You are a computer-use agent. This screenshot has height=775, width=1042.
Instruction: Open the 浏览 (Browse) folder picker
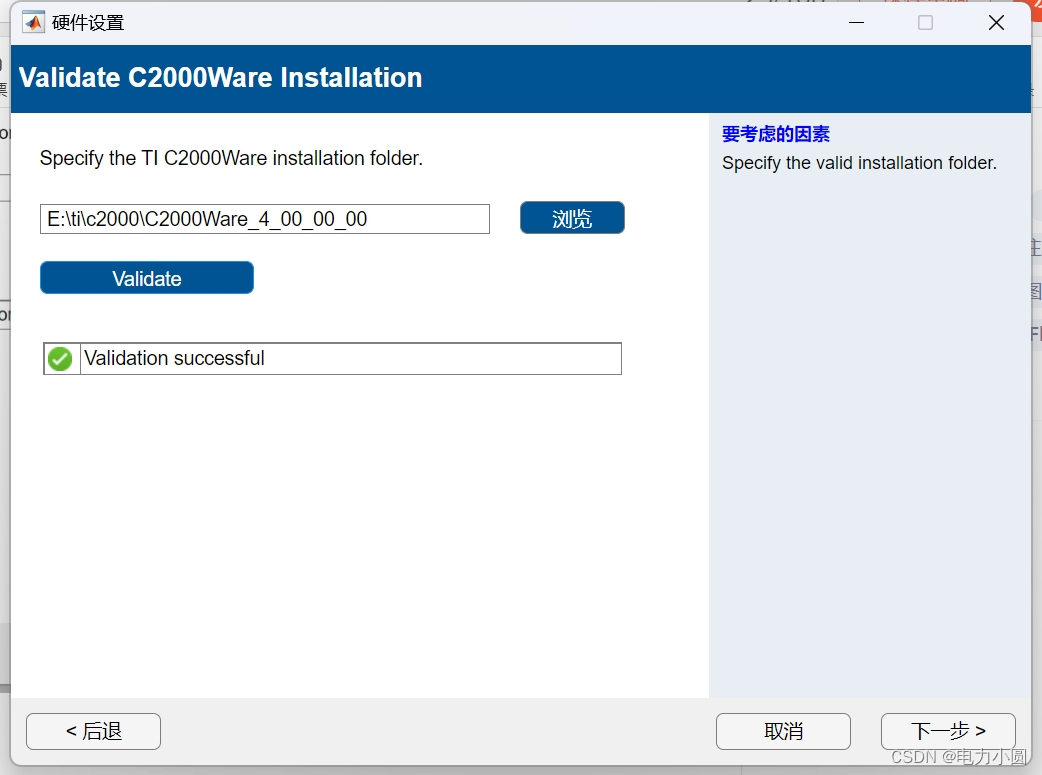pyautogui.click(x=571, y=218)
